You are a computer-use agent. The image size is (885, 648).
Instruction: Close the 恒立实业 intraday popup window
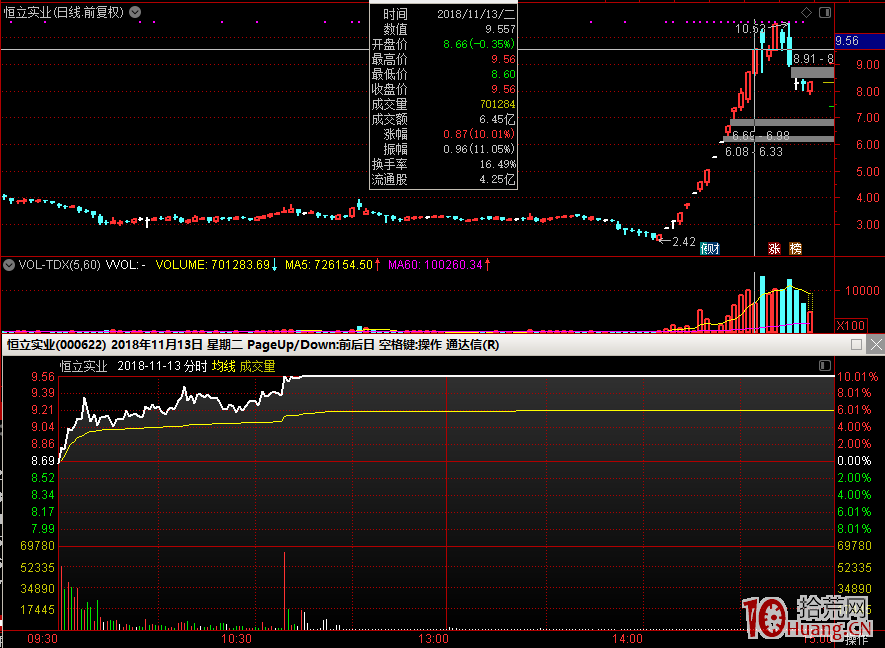(875, 344)
